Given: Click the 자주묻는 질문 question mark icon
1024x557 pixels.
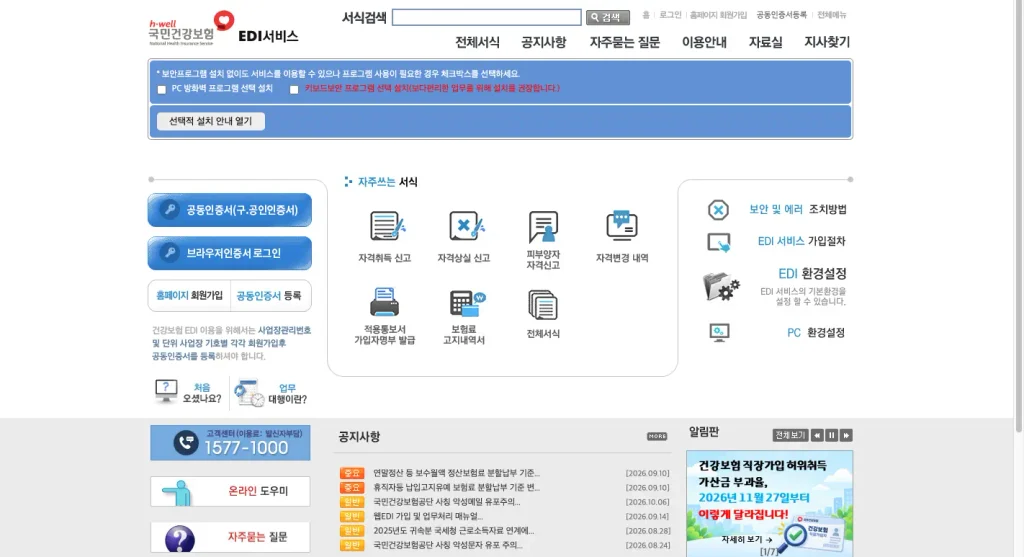Looking at the screenshot, I should 180,539.
